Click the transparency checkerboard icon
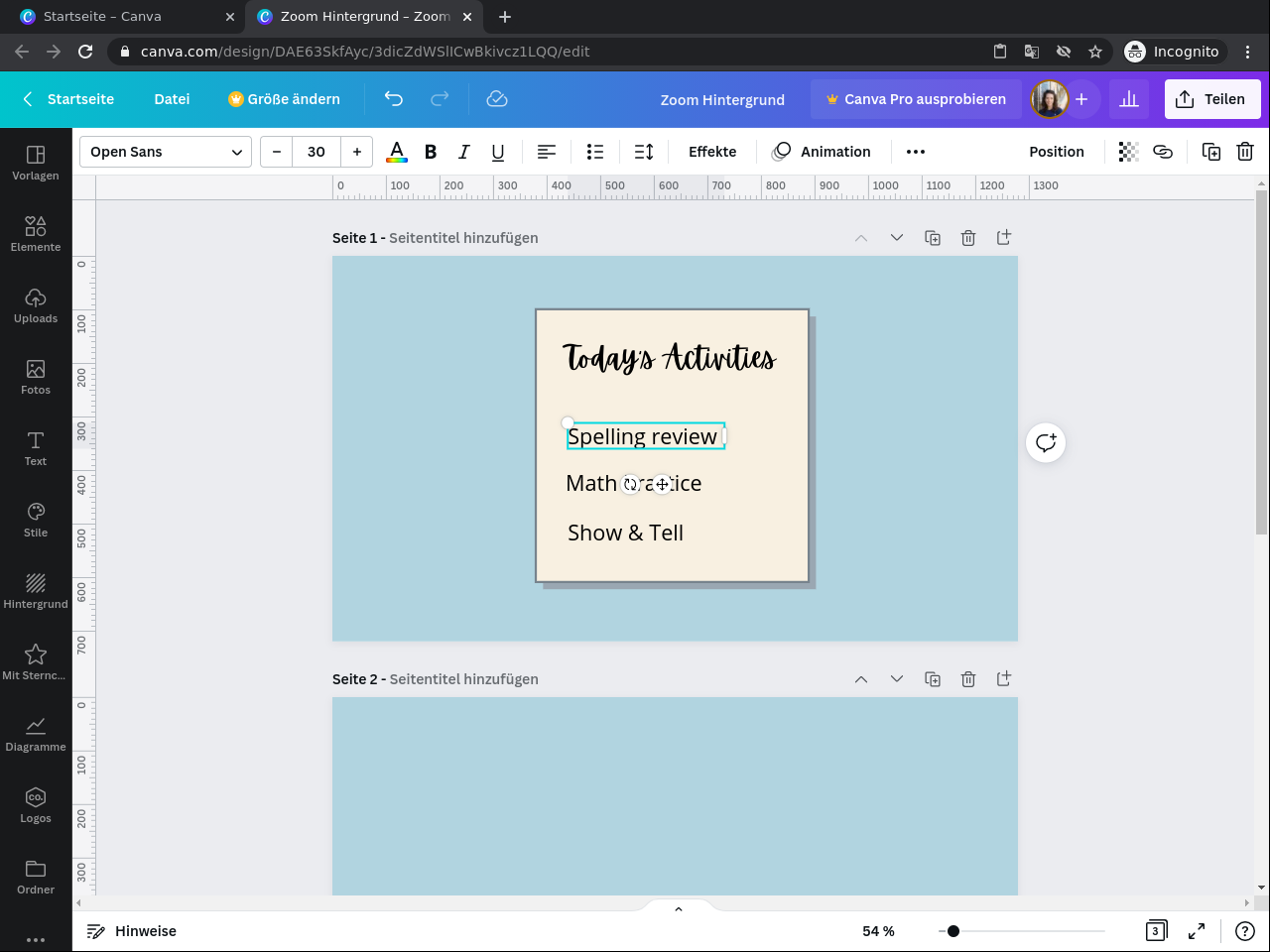 click(1128, 152)
